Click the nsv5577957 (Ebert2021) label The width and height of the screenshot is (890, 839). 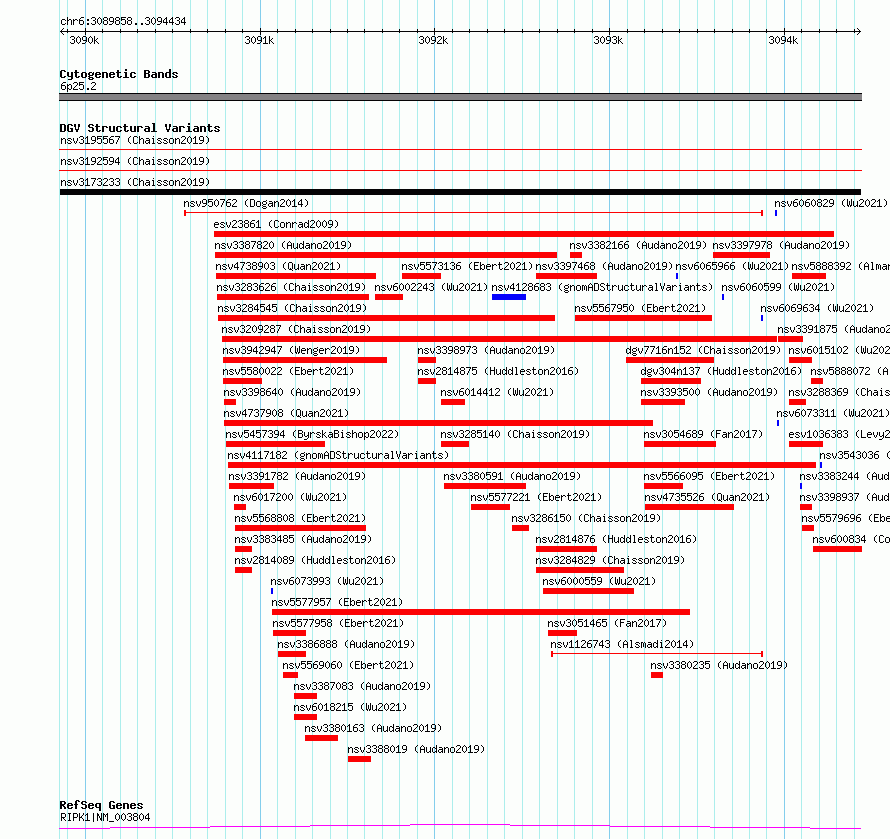click(337, 602)
